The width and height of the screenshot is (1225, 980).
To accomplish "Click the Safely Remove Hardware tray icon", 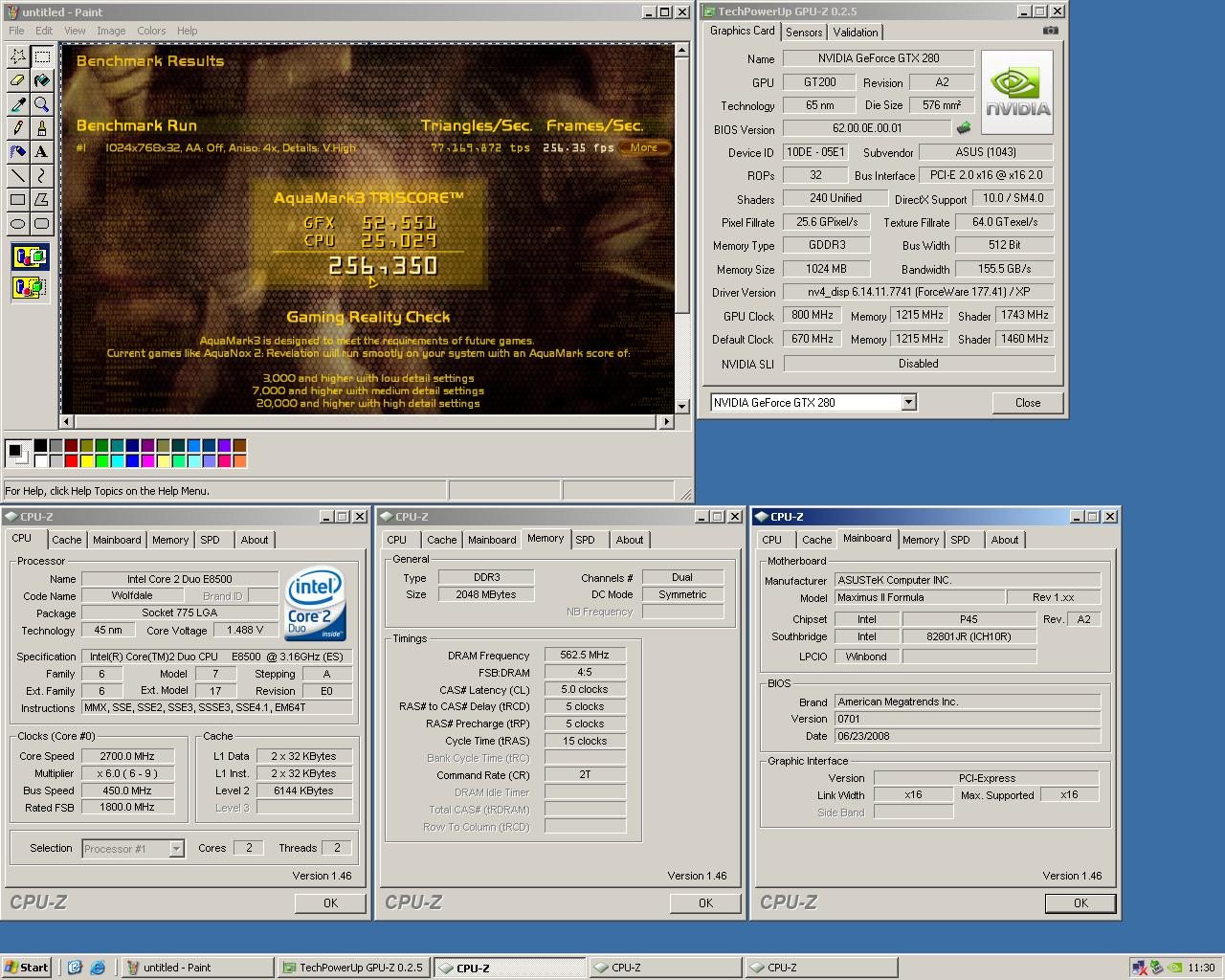I will click(x=1156, y=968).
